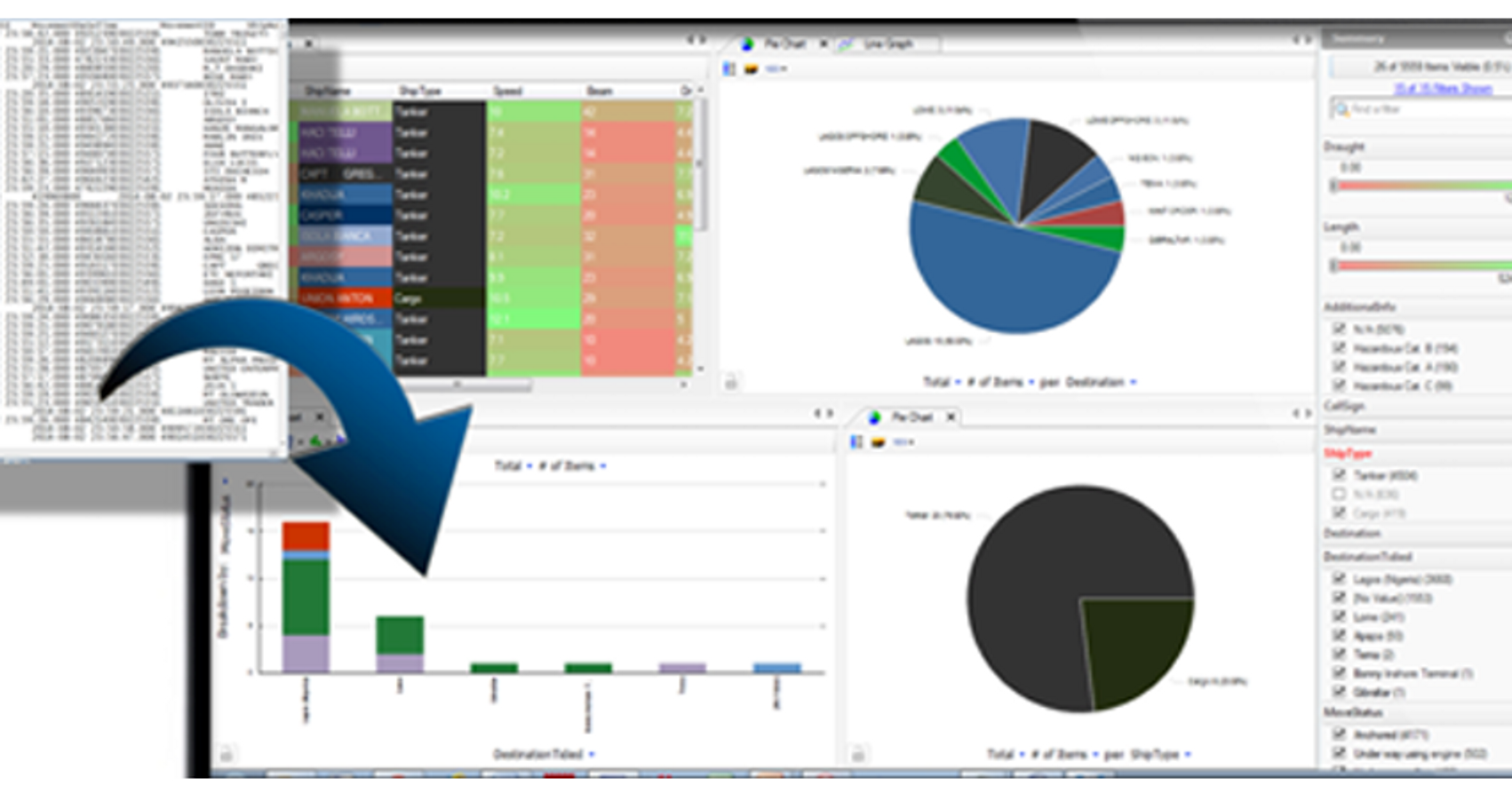Expand the CallSign filter section
Screen dimensions: 1512x794
pos(1344,406)
